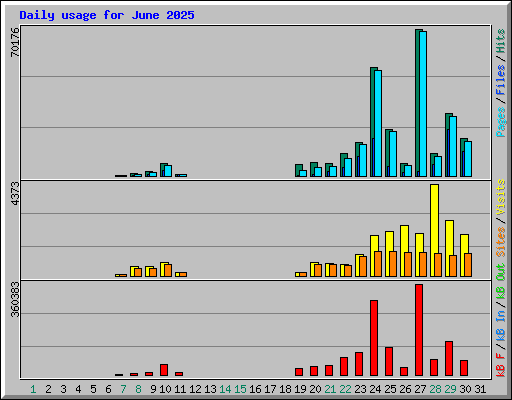Click the 360383 kB axis value
This screenshot has width=512, height=400.
(15, 299)
